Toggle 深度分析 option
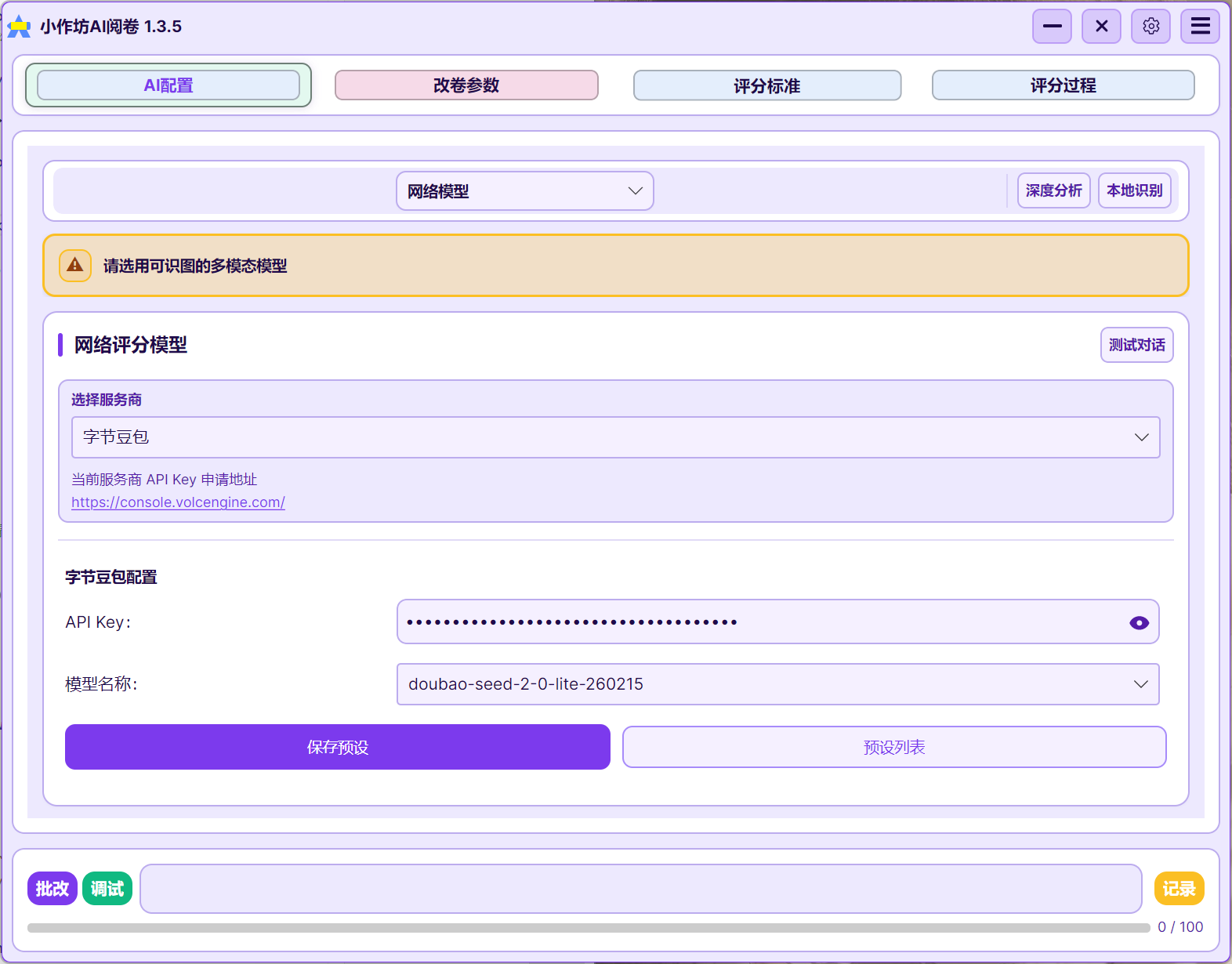The width and height of the screenshot is (1232, 964). [x=1053, y=190]
